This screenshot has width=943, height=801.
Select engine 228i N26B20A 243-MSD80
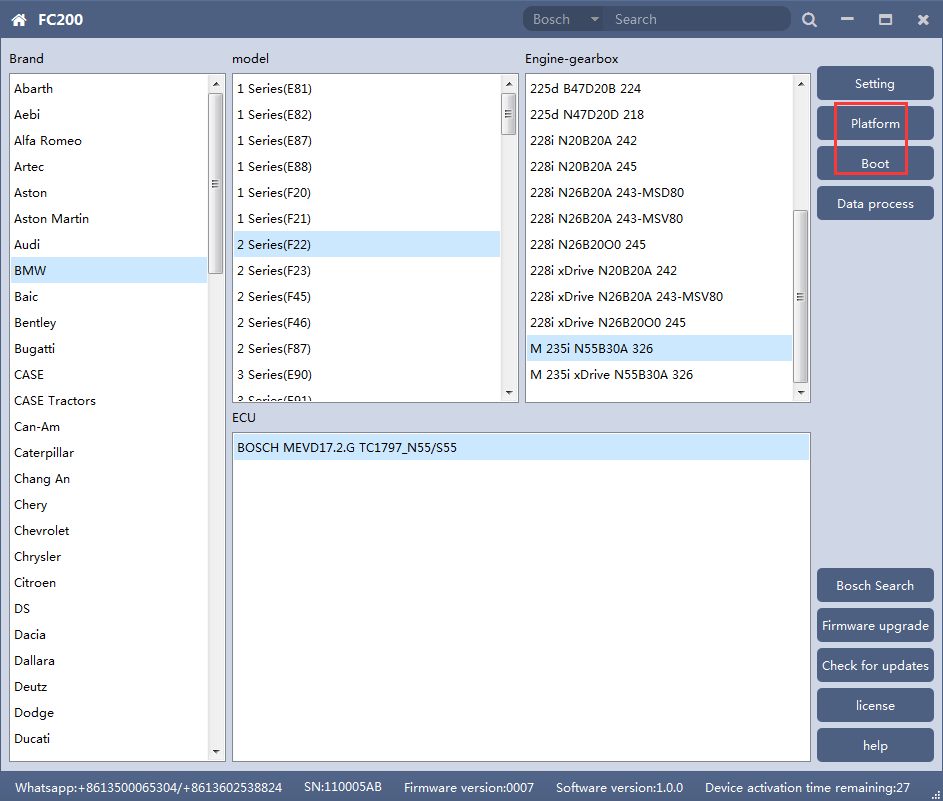pos(660,192)
